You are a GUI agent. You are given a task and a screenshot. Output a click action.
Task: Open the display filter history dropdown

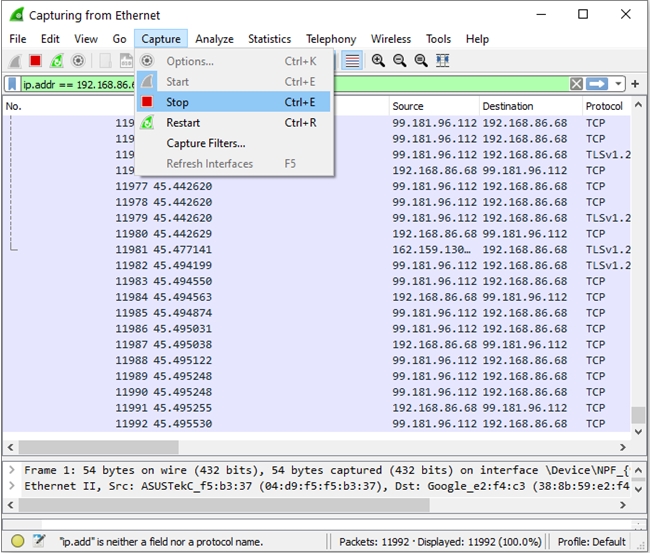pyautogui.click(x=619, y=84)
